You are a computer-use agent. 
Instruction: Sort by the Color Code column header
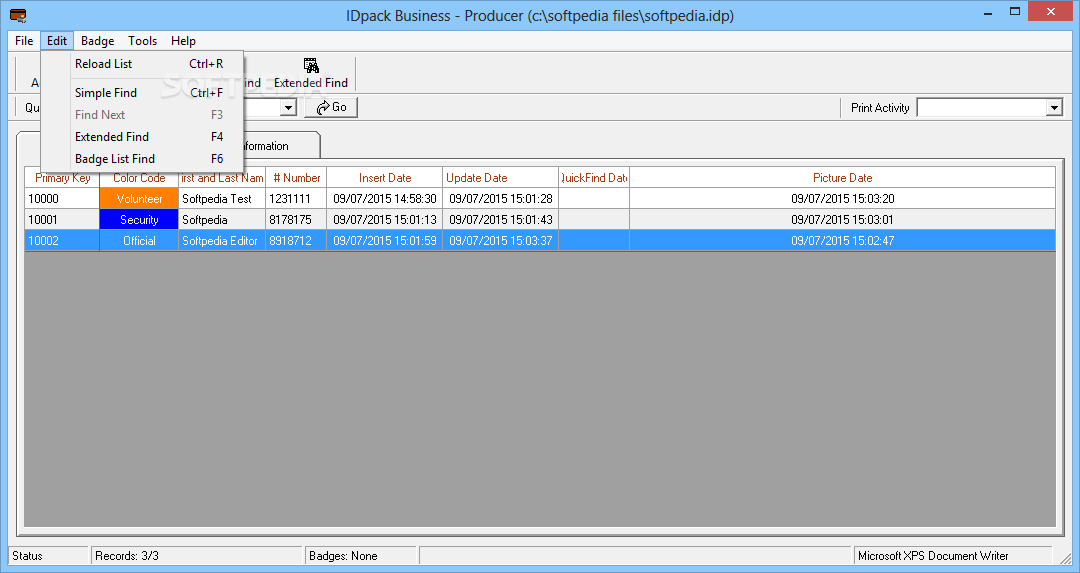click(x=139, y=178)
